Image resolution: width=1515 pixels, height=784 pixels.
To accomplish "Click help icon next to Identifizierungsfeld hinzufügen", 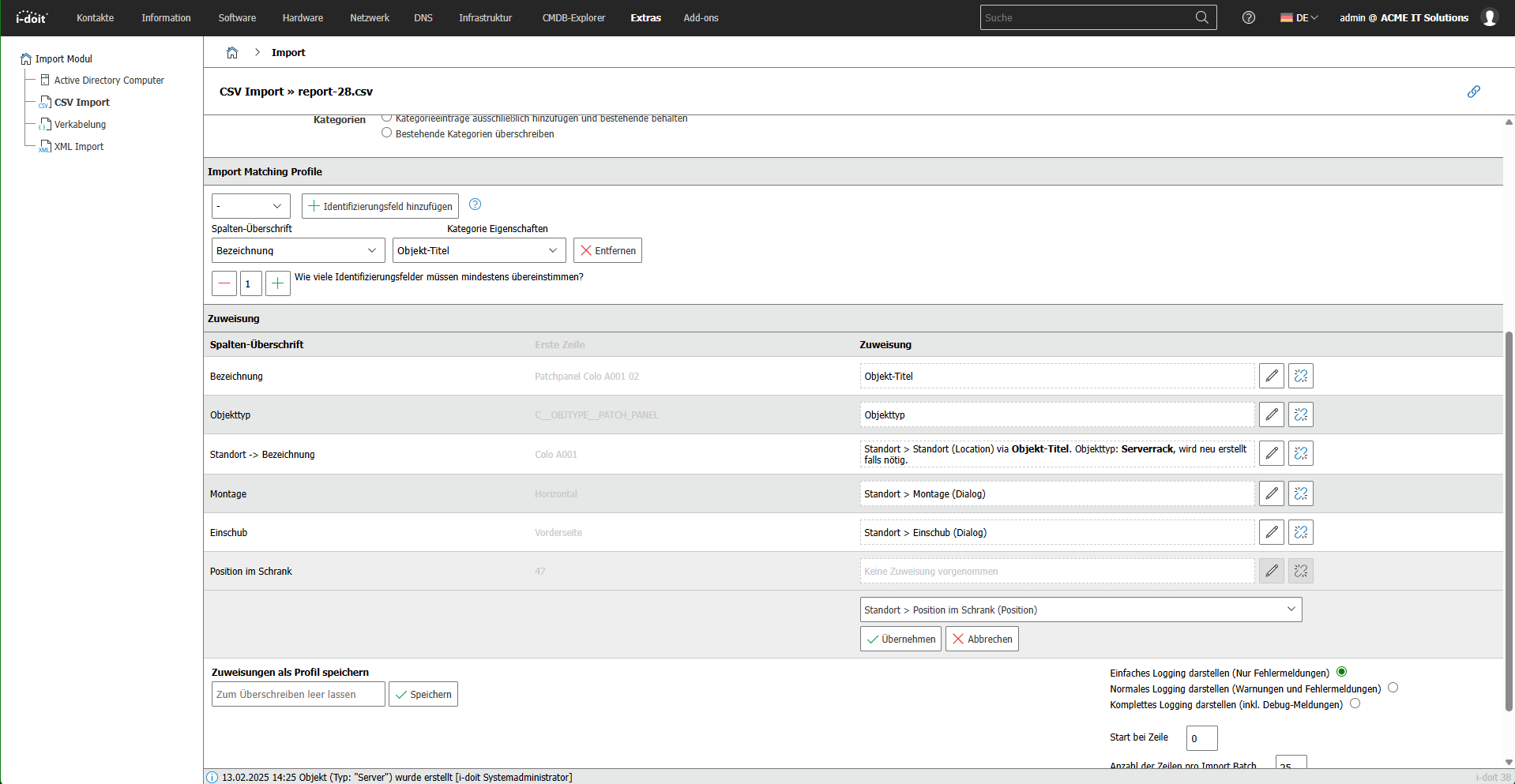I will [475, 204].
